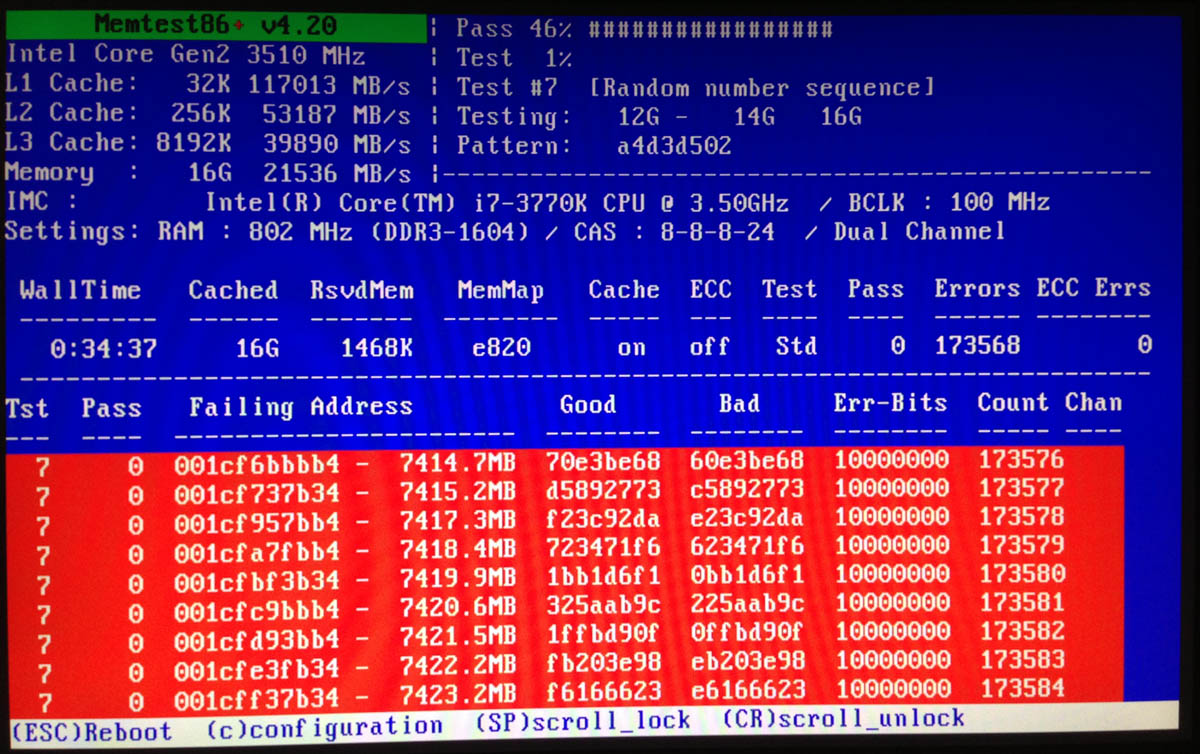The height and width of the screenshot is (754, 1200).
Task: Click the Count column header
Action: point(1013,402)
